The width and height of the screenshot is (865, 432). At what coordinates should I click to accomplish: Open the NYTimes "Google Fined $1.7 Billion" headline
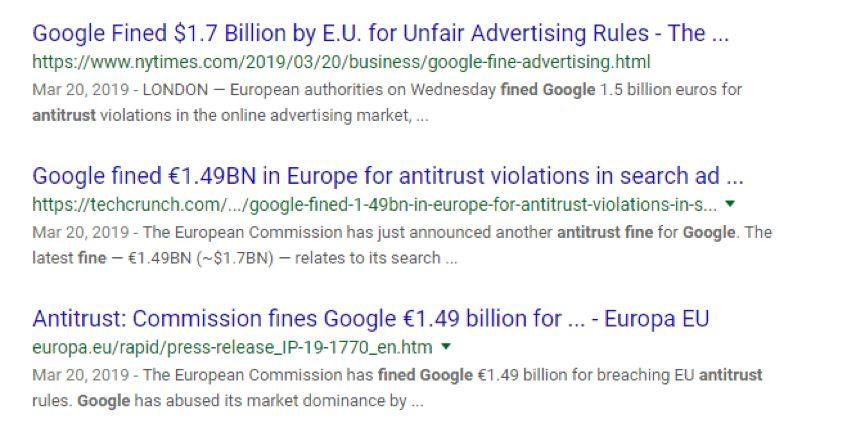381,34
